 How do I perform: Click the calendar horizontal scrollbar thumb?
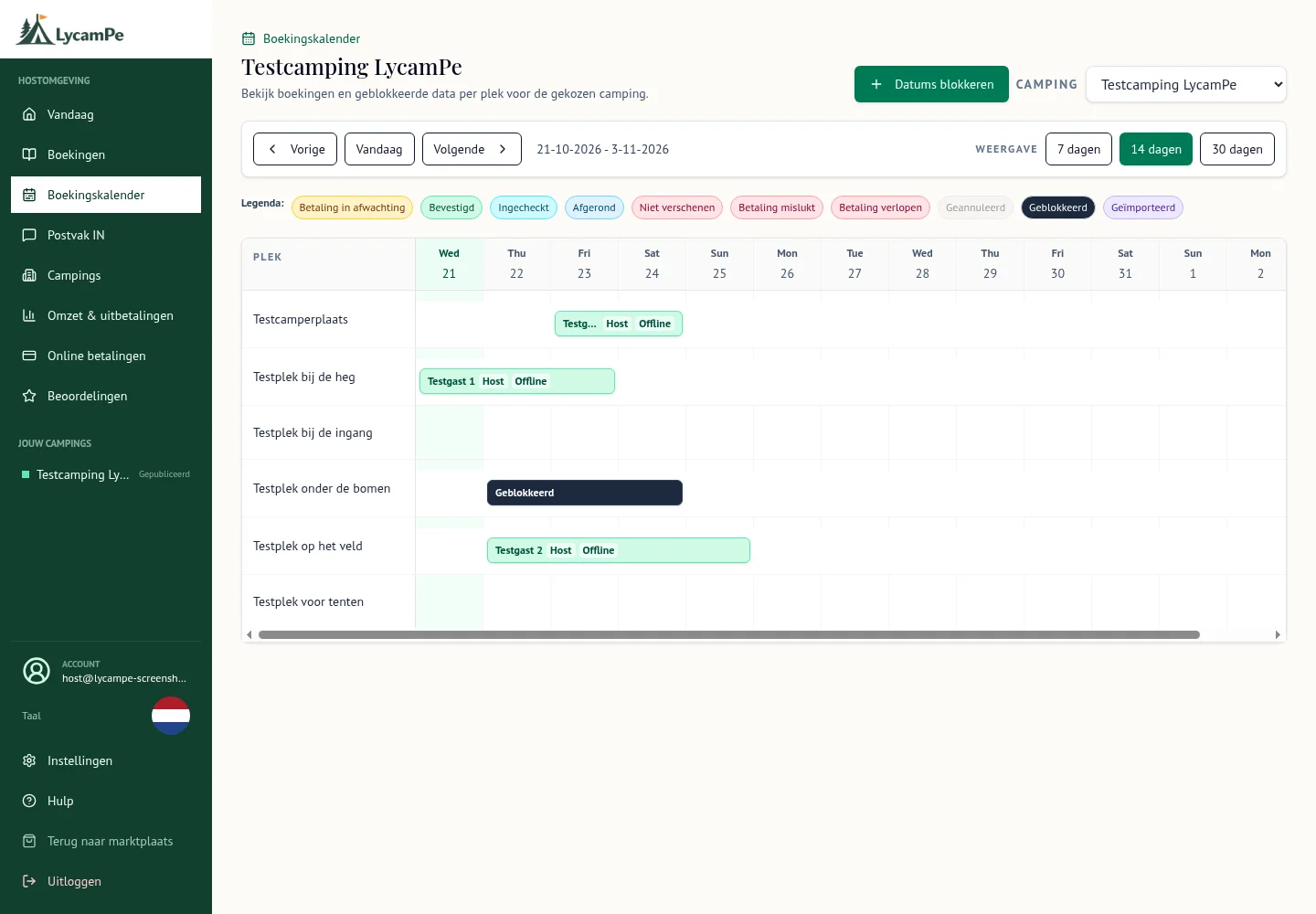[x=729, y=634]
